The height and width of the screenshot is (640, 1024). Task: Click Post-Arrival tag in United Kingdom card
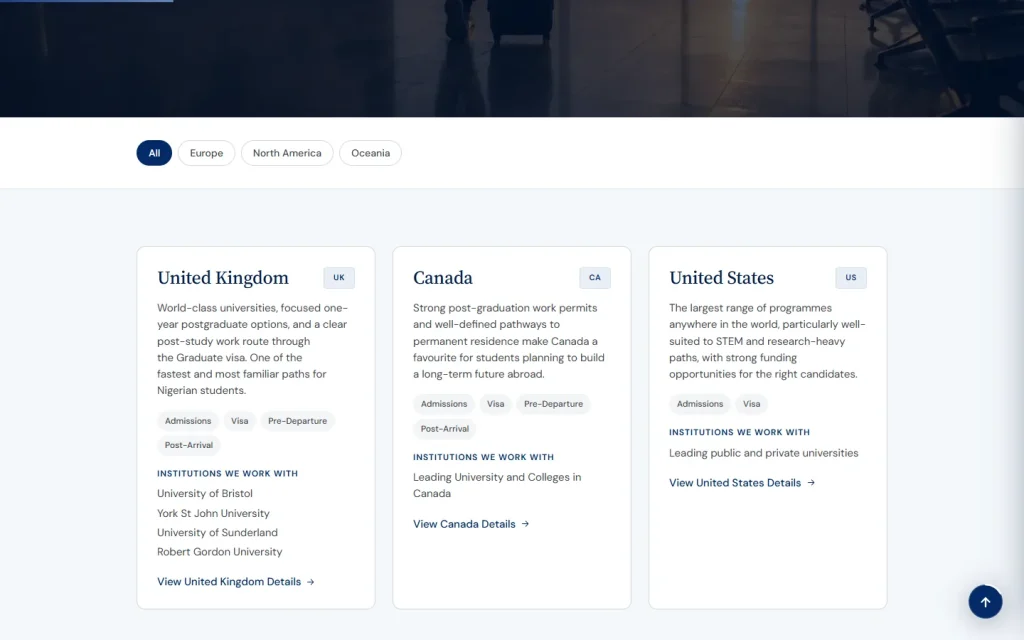[189, 445]
